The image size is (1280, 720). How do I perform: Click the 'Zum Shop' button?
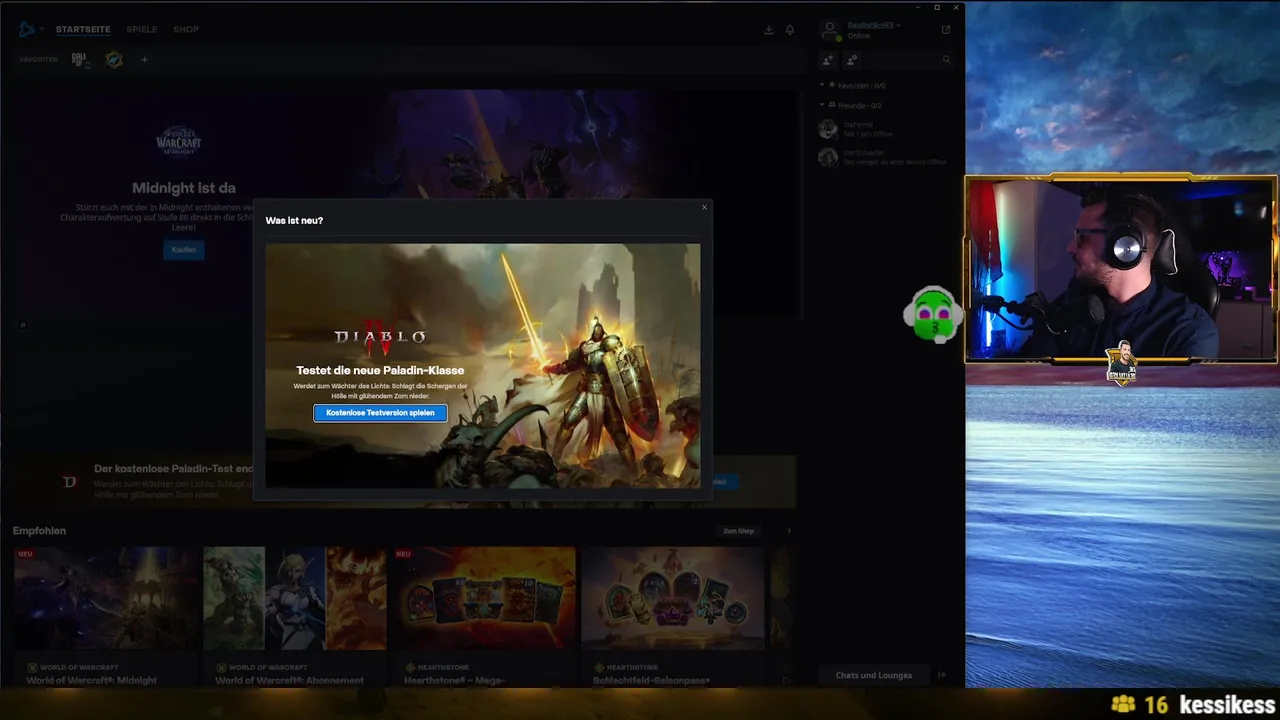[739, 531]
